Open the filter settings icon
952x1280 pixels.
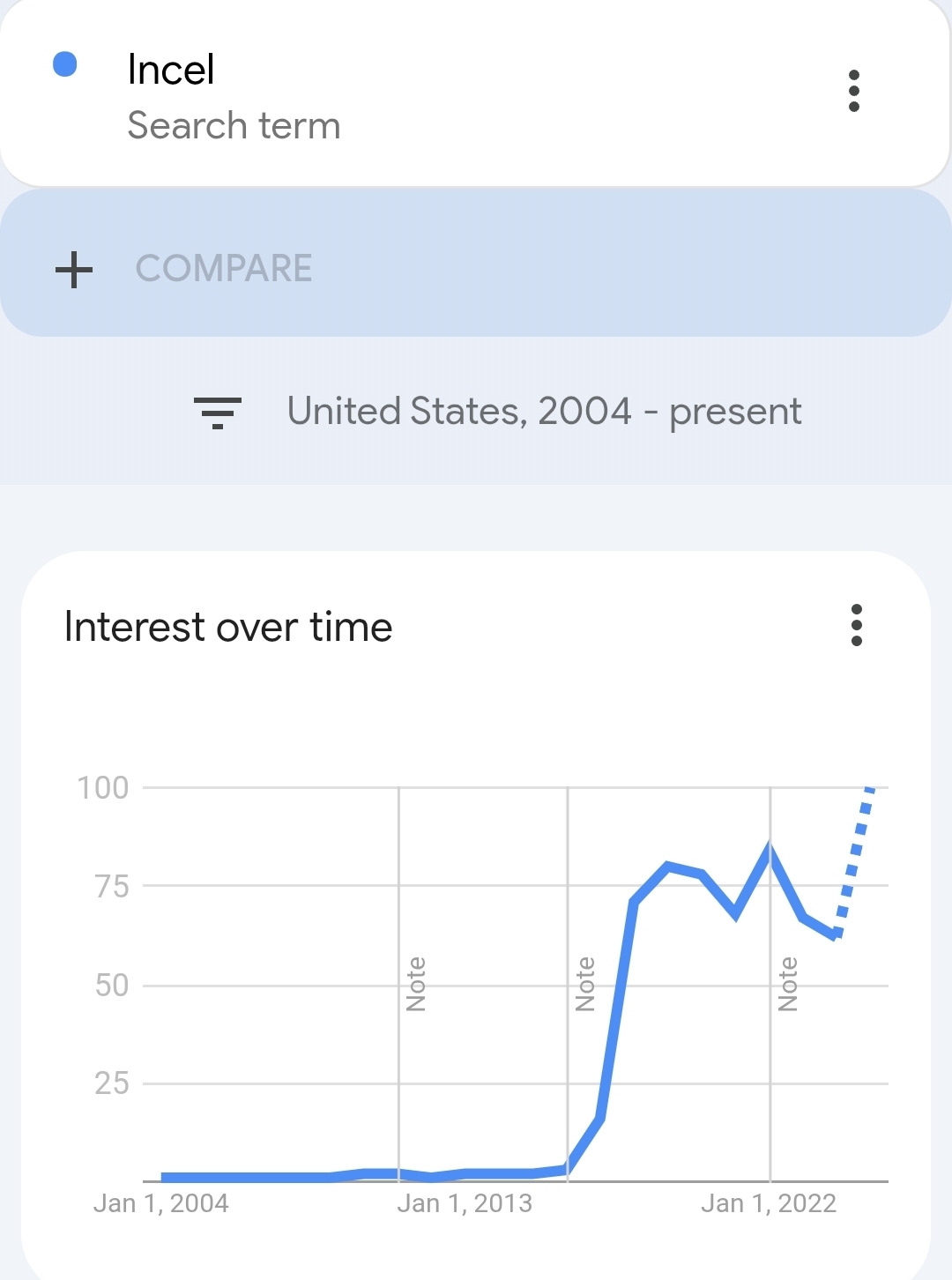[217, 412]
